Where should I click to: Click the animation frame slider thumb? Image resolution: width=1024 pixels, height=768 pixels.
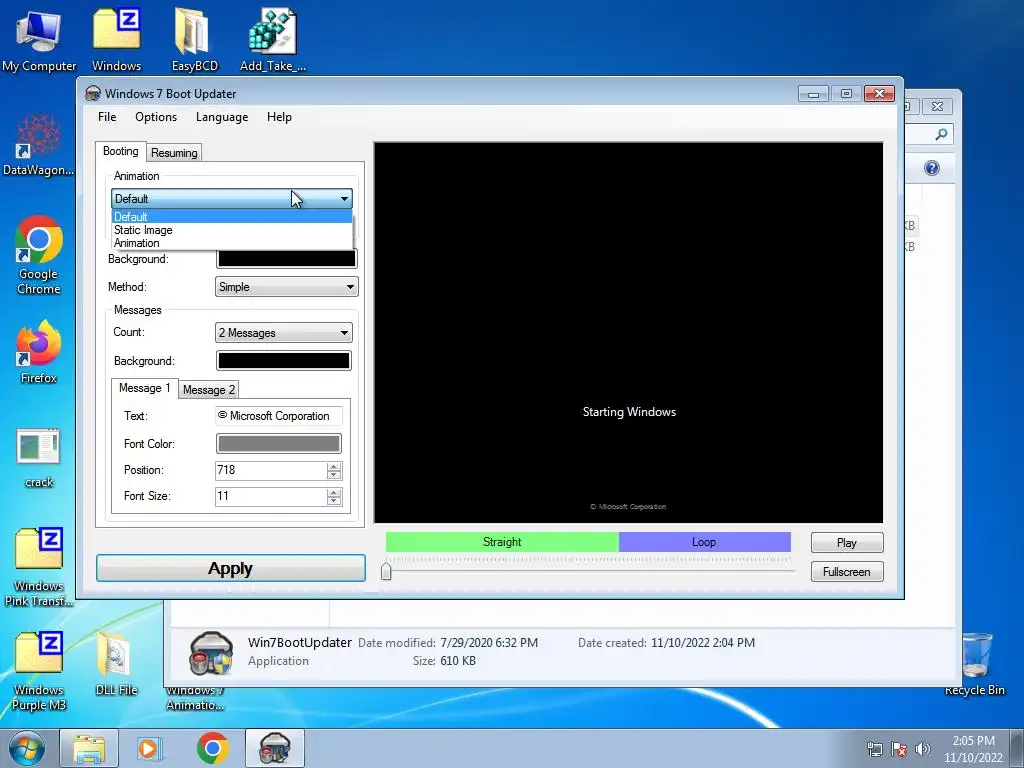(386, 571)
